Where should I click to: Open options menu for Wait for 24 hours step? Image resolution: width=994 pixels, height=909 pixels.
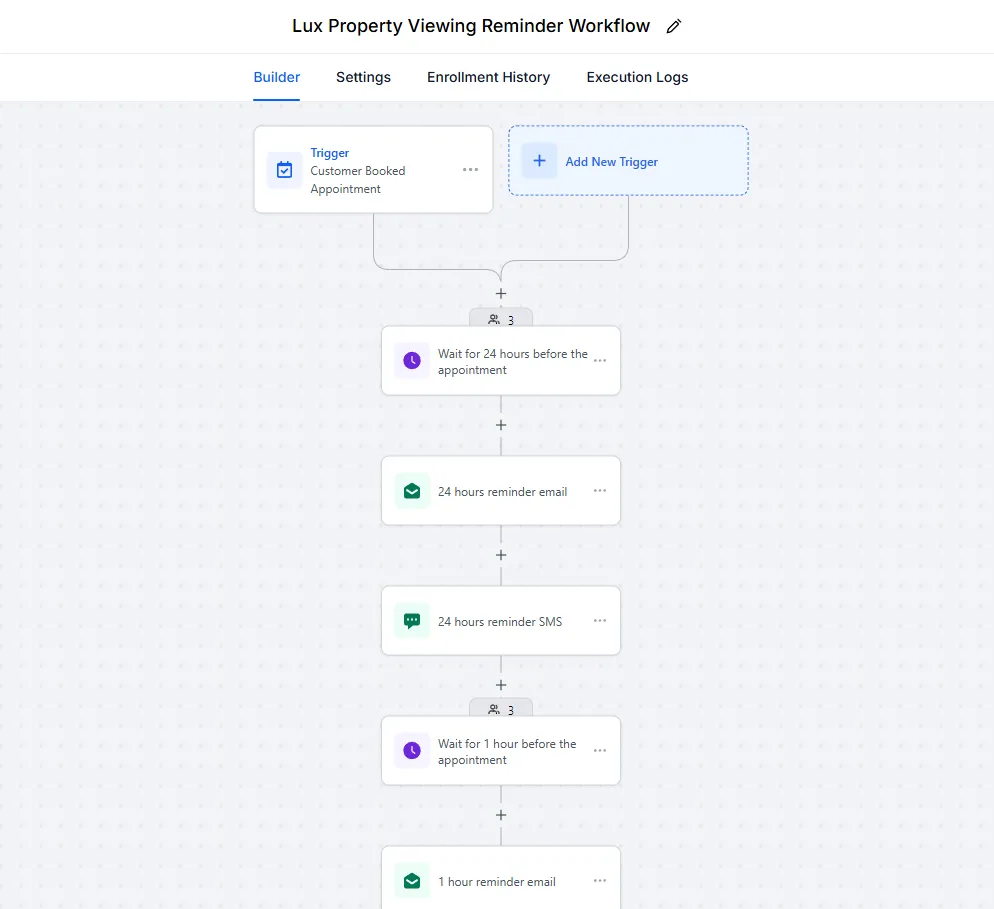[600, 361]
